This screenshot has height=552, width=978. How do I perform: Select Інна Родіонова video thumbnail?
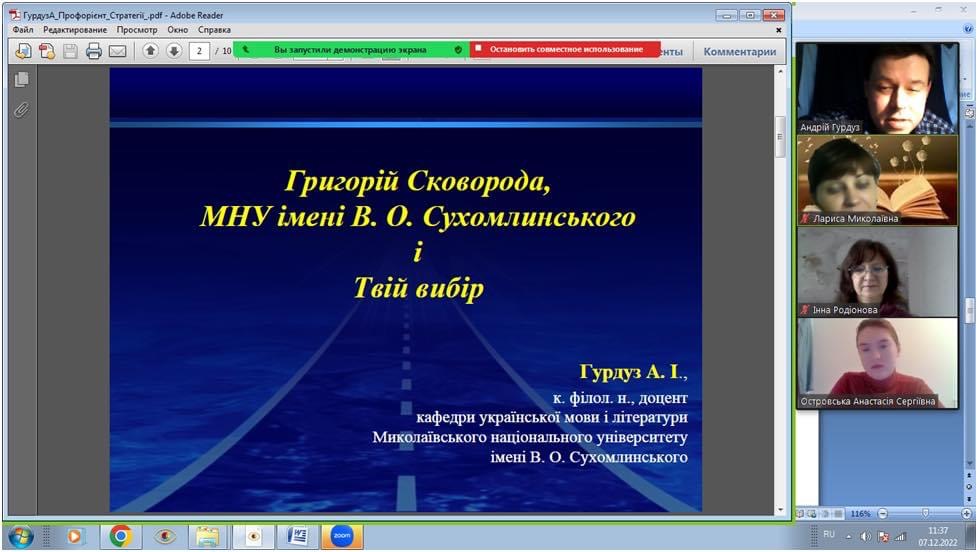click(877, 271)
